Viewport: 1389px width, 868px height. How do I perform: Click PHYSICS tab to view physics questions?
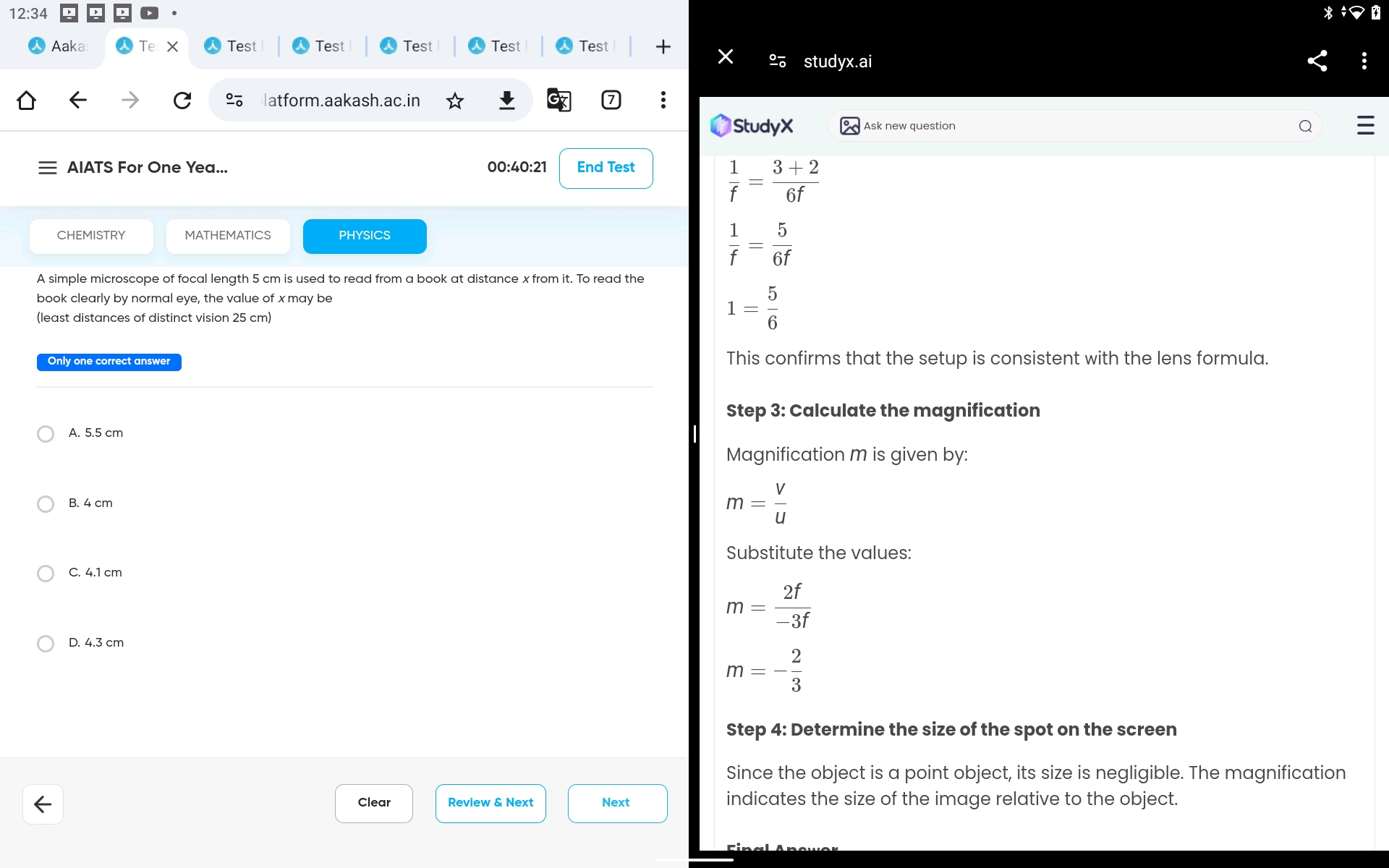click(x=364, y=235)
